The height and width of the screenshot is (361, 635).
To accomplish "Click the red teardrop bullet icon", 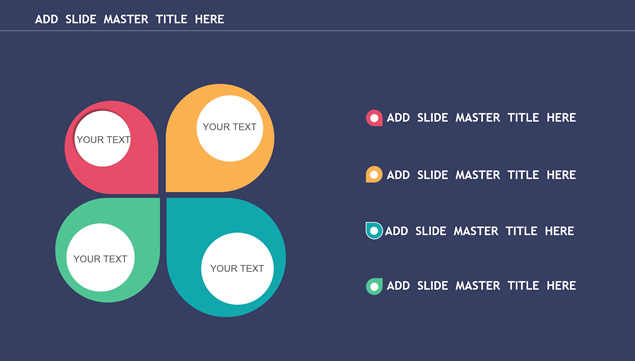I will pyautogui.click(x=374, y=118).
